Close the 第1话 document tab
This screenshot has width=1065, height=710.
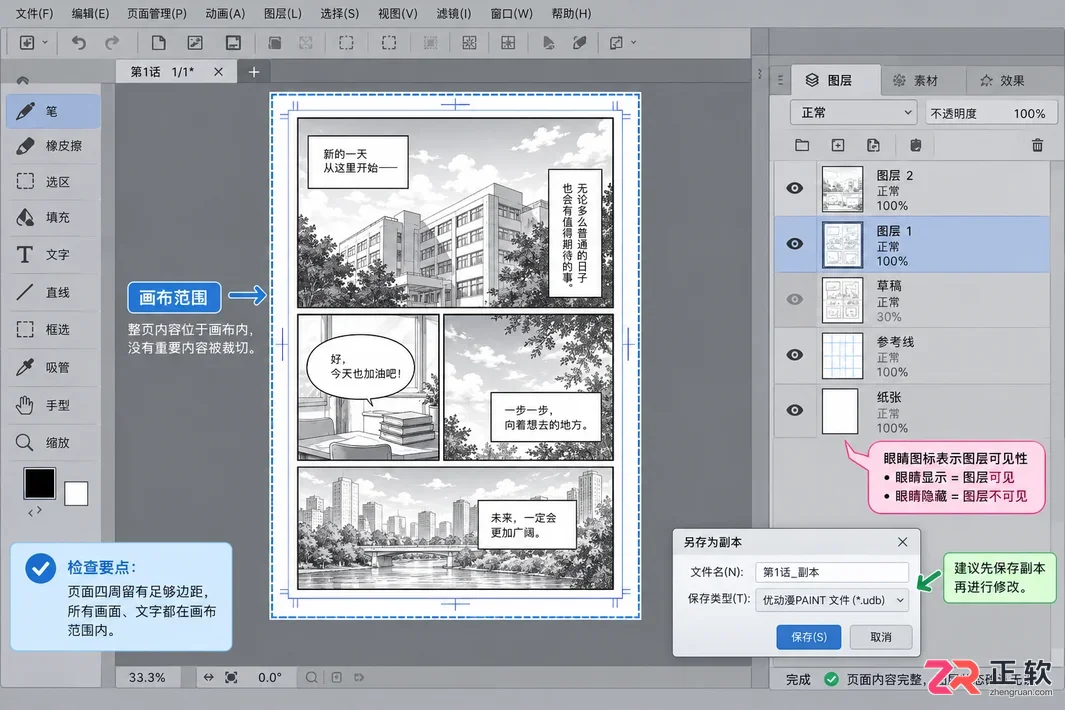click(218, 71)
